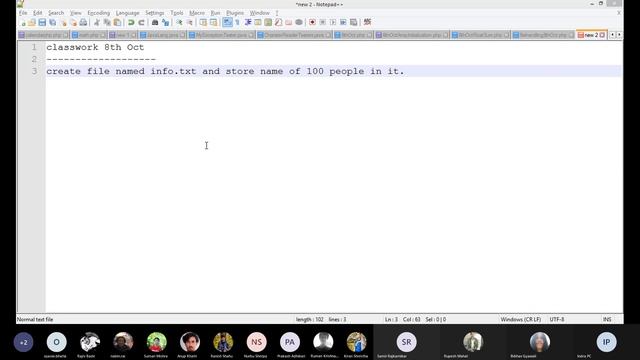Show the '+2' more participants bubble

(23, 342)
